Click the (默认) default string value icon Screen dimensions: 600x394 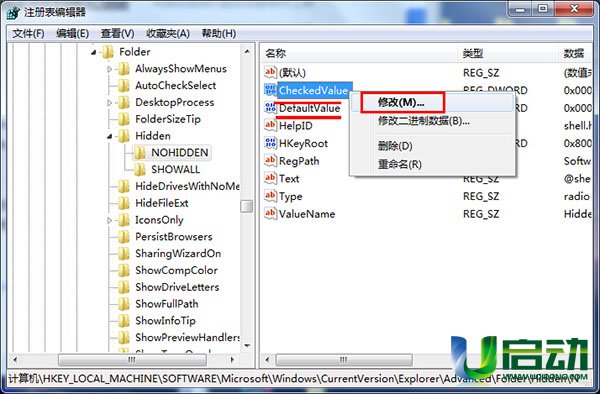tap(270, 72)
